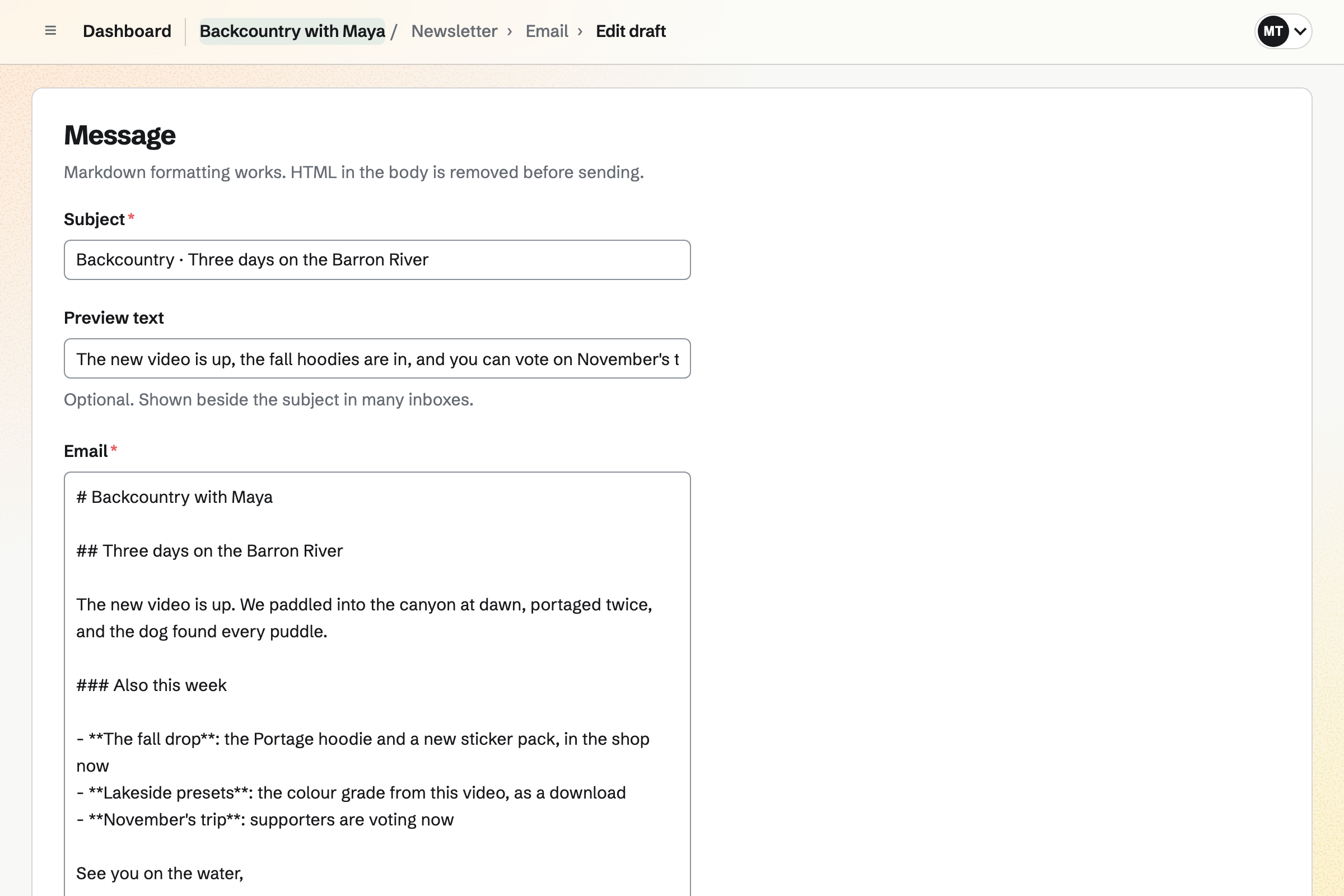Click the Email field label
This screenshot has height=896, width=1344.
86,451
